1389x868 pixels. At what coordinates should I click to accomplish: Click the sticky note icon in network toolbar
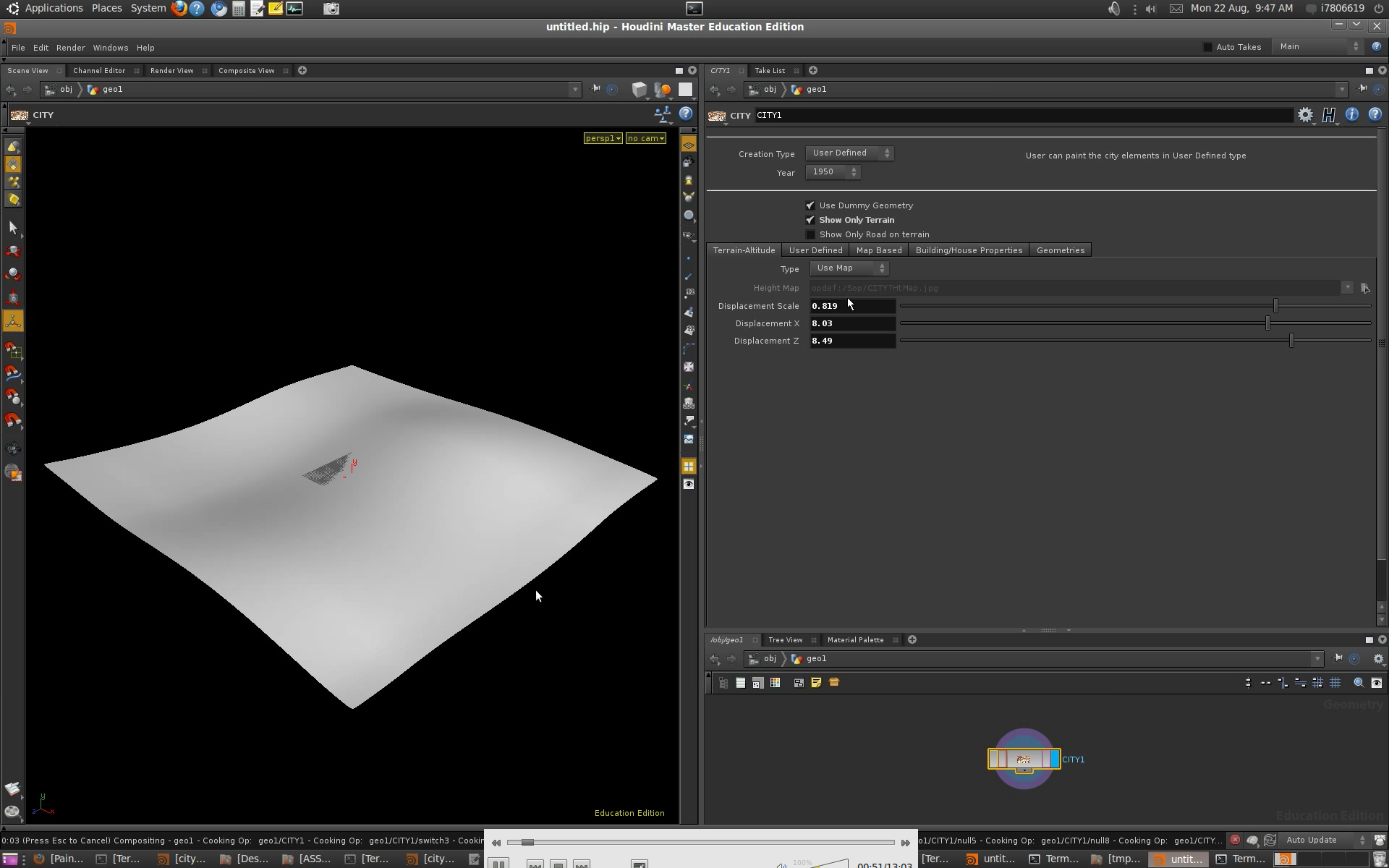coord(816,682)
